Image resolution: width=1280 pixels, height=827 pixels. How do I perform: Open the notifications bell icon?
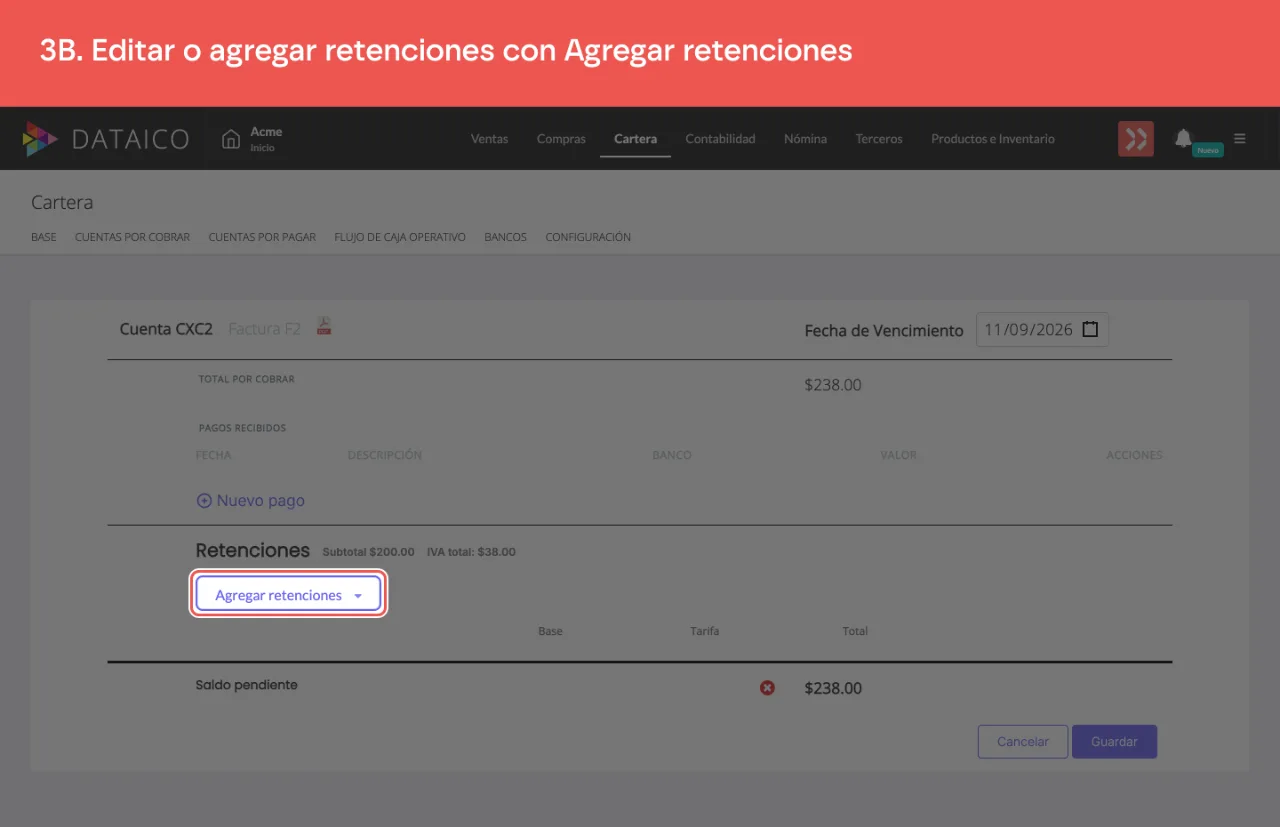pos(1184,138)
